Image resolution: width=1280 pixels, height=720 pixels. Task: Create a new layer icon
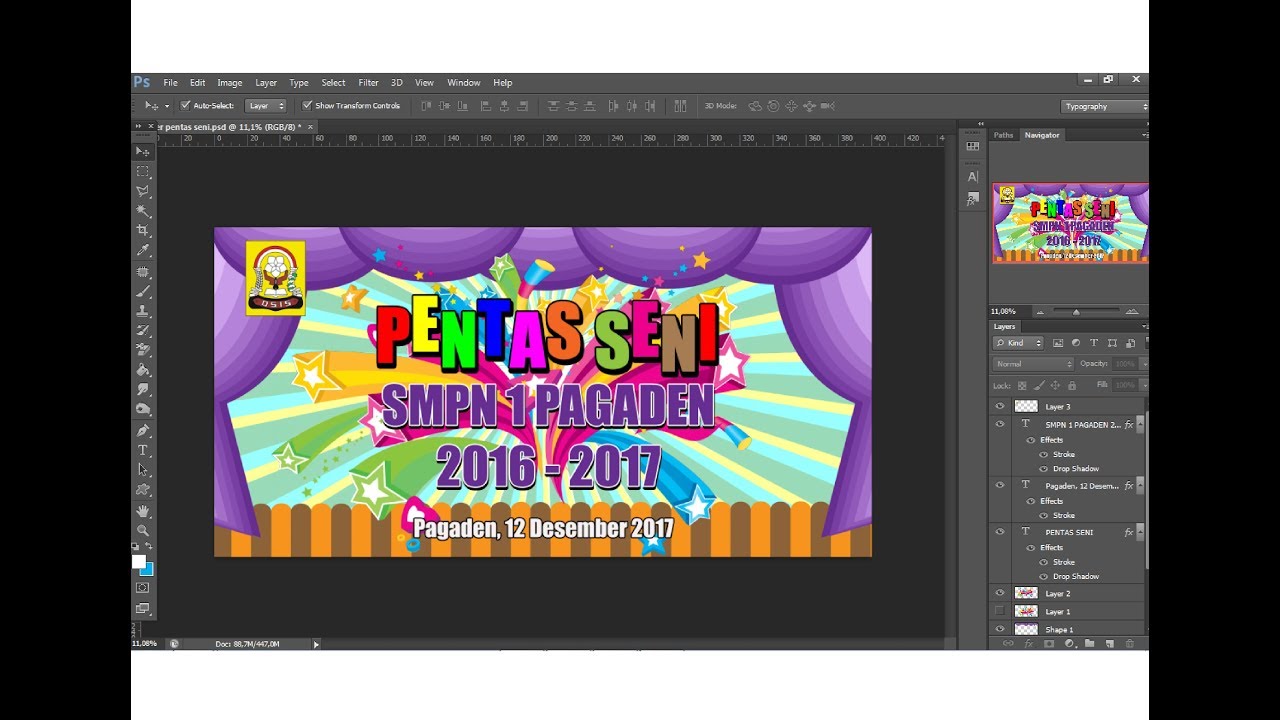(x=1109, y=644)
